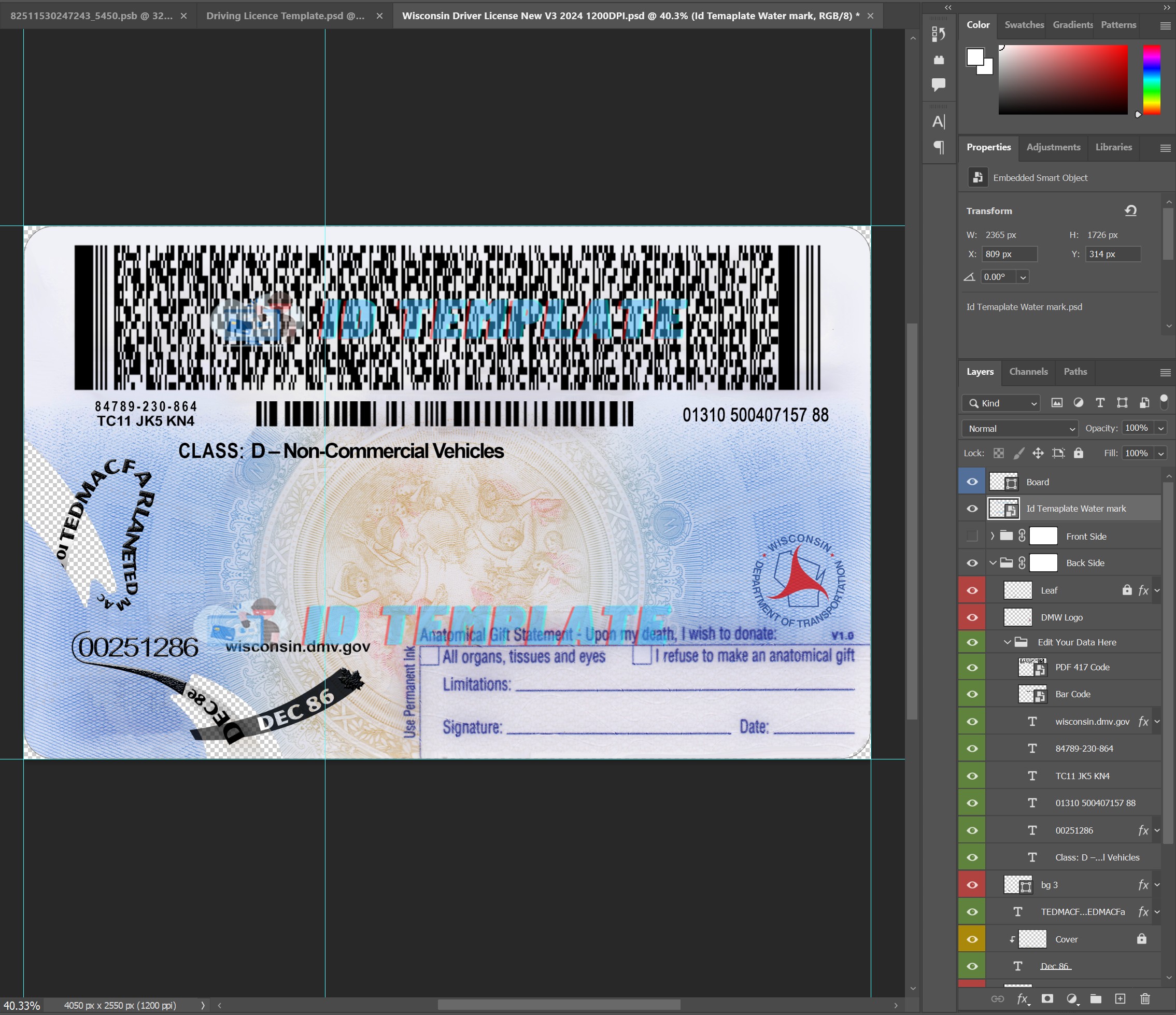Click the X position input field
This screenshot has height=1015, width=1176.
pos(1009,255)
